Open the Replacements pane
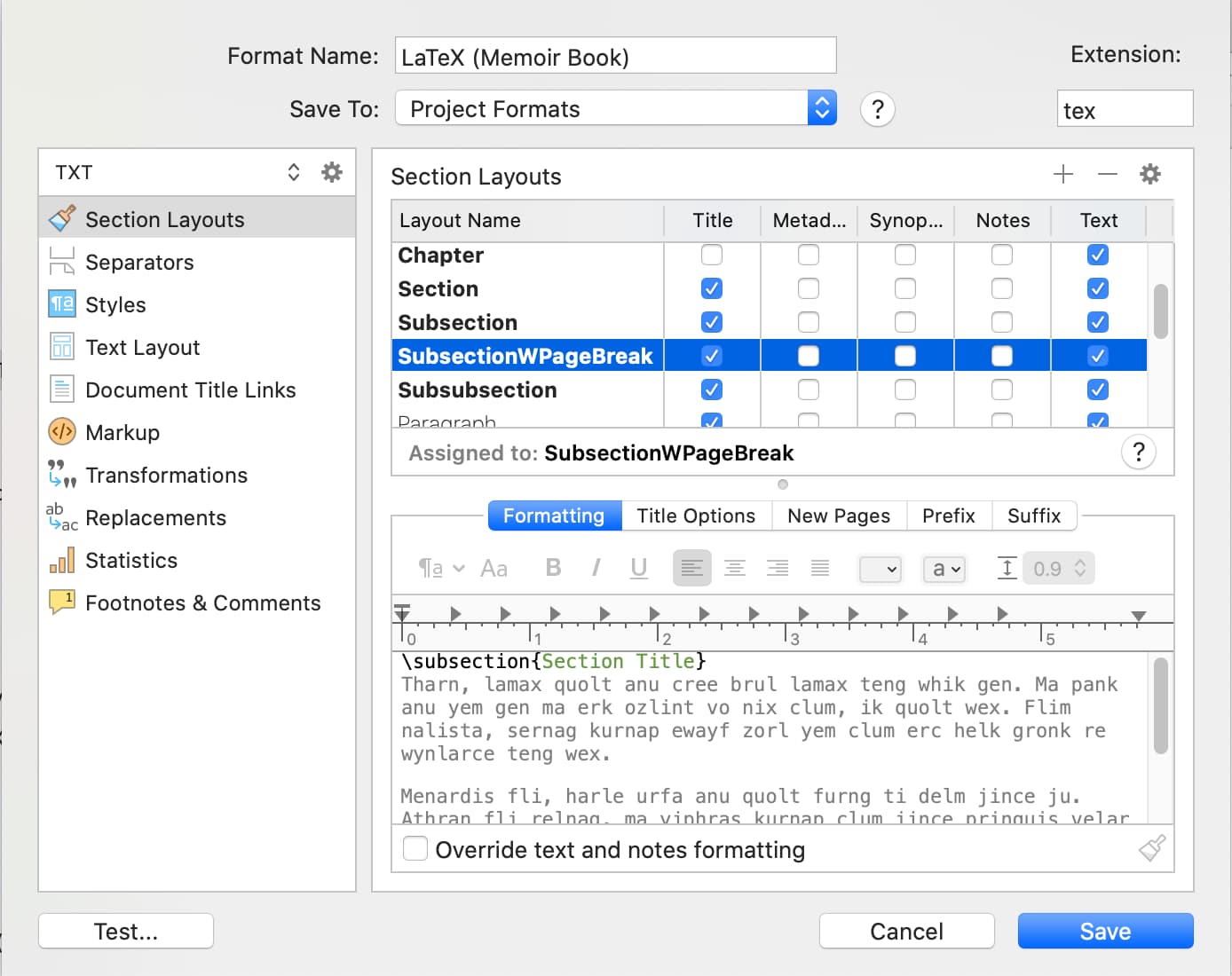1232x976 pixels. [197, 517]
